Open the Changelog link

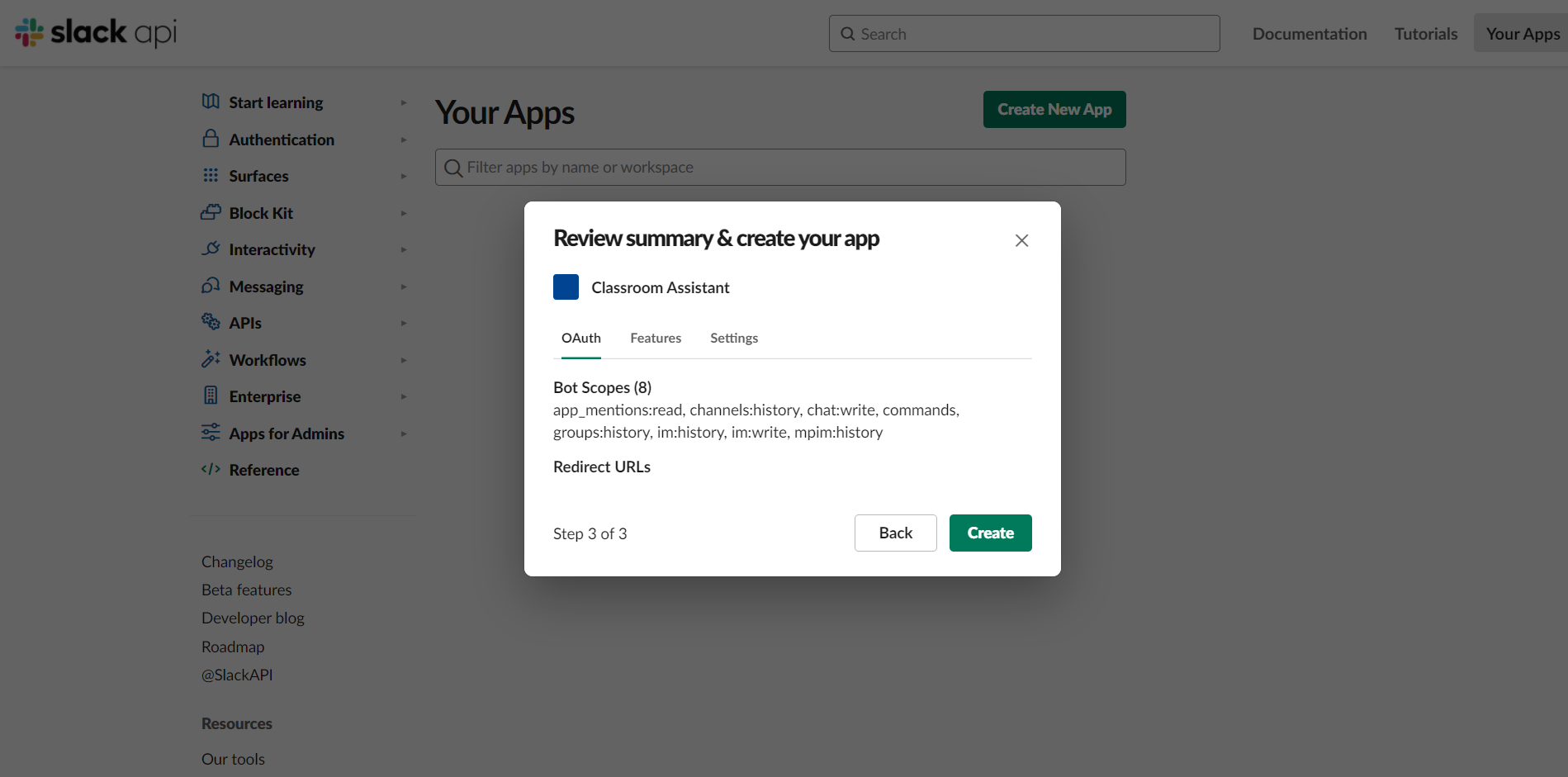click(237, 561)
